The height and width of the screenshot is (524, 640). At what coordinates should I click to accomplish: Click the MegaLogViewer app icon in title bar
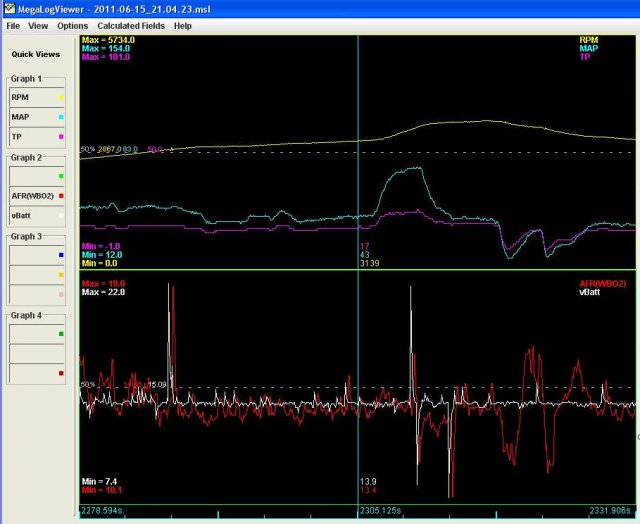pos(8,8)
